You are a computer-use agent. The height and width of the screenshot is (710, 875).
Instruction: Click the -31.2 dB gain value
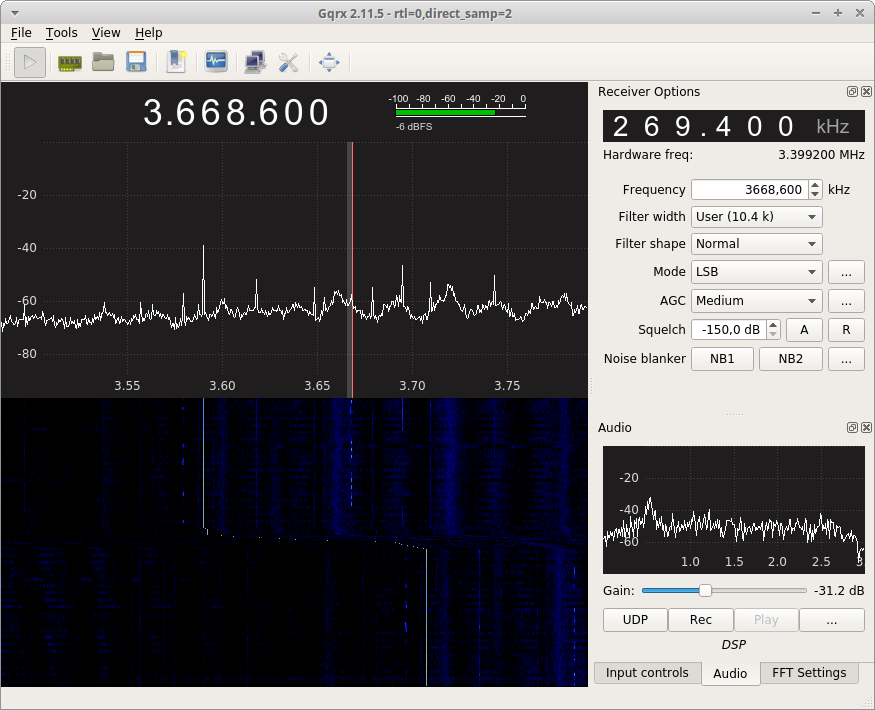tap(839, 591)
